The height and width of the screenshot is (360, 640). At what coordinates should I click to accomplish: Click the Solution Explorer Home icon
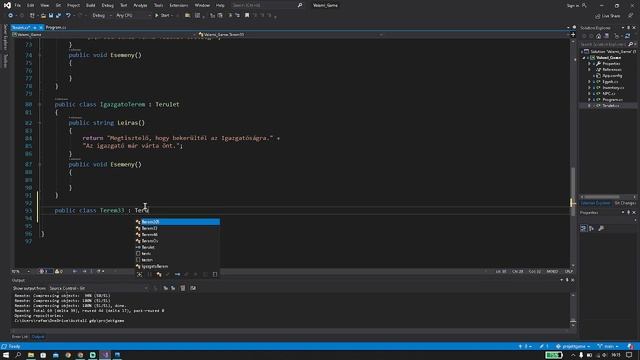[x=598, y=36]
